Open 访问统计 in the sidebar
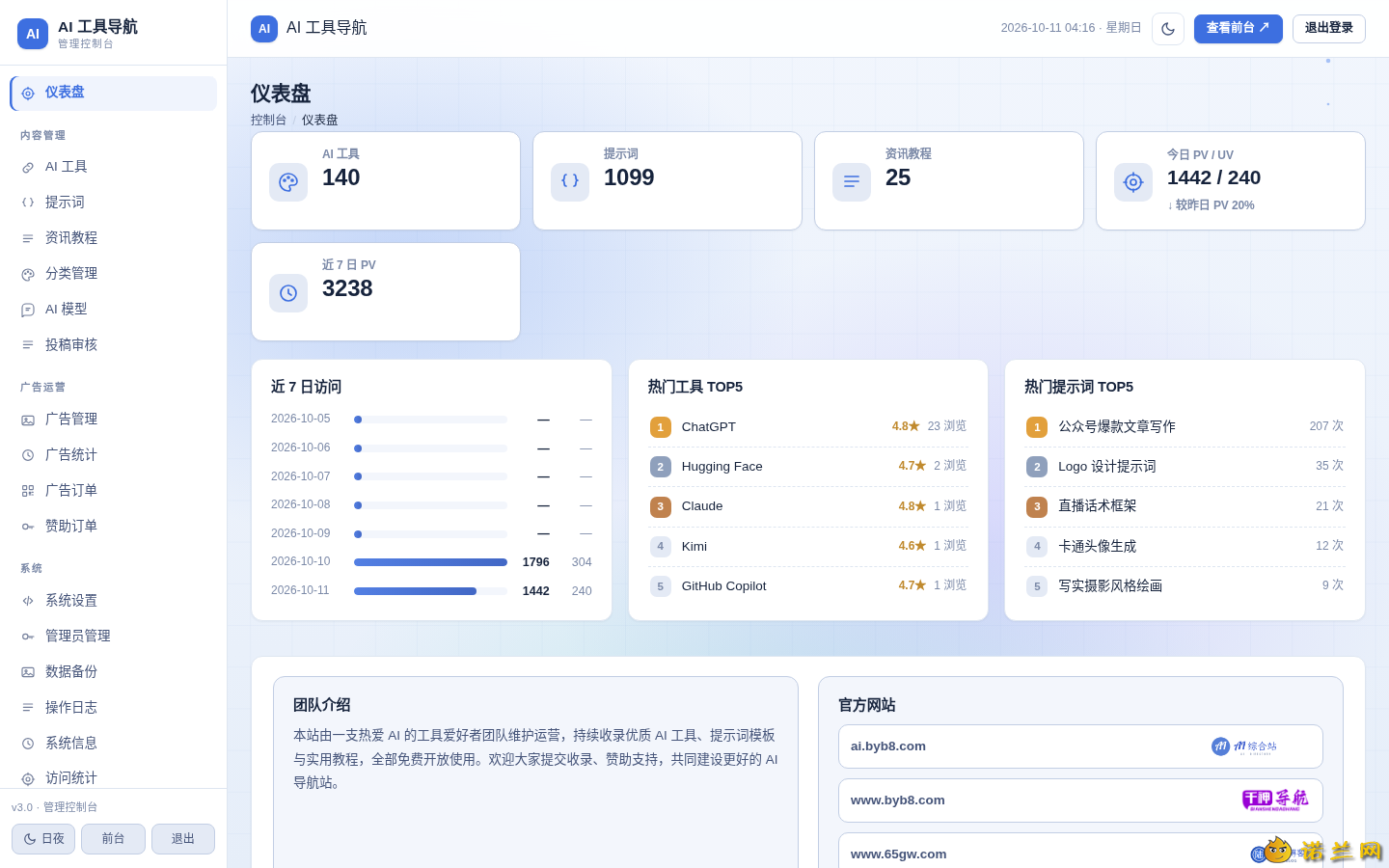The width and height of the screenshot is (1389, 868). pyautogui.click(x=114, y=778)
